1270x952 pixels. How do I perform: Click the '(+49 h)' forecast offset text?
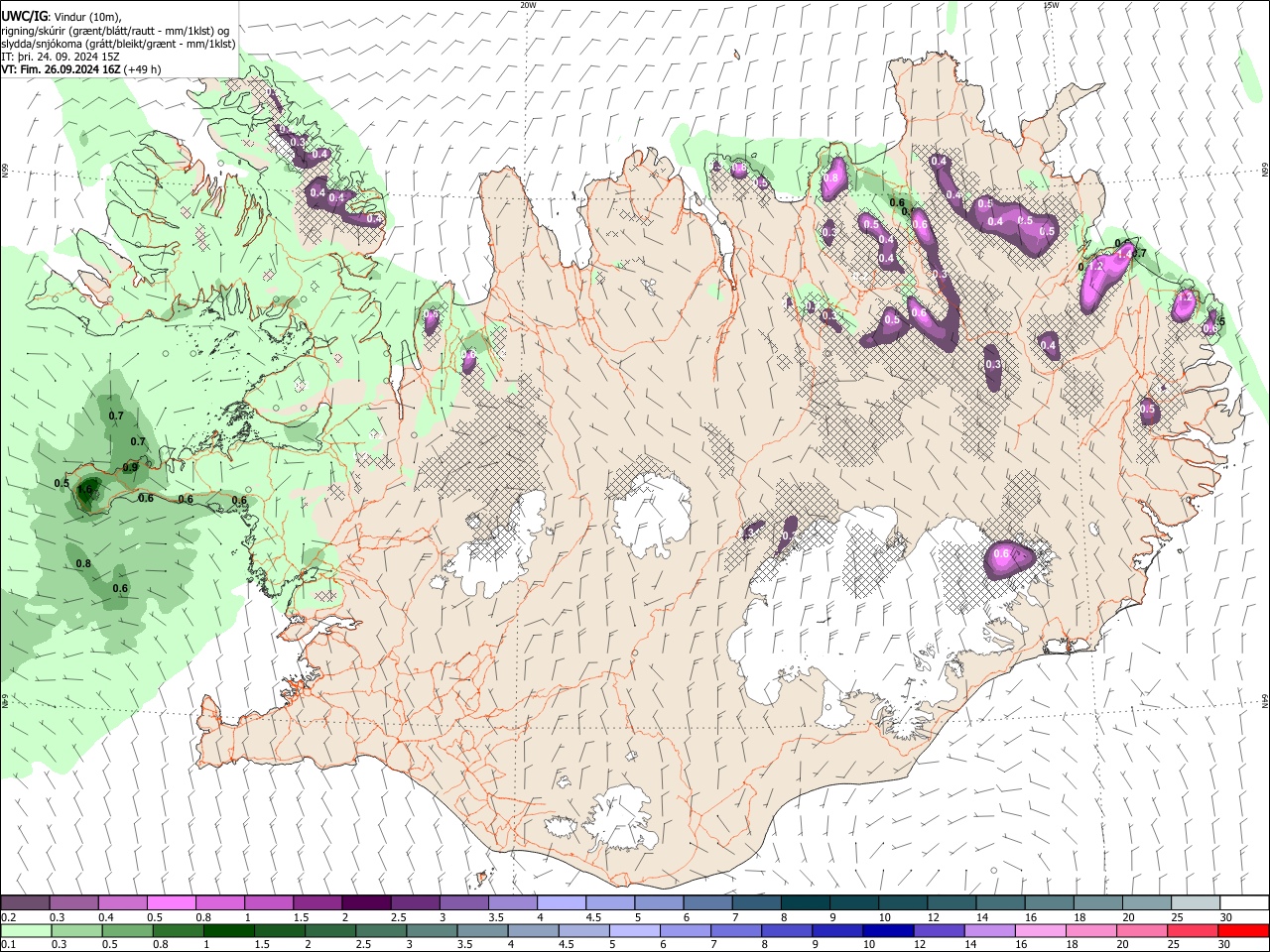click(142, 69)
